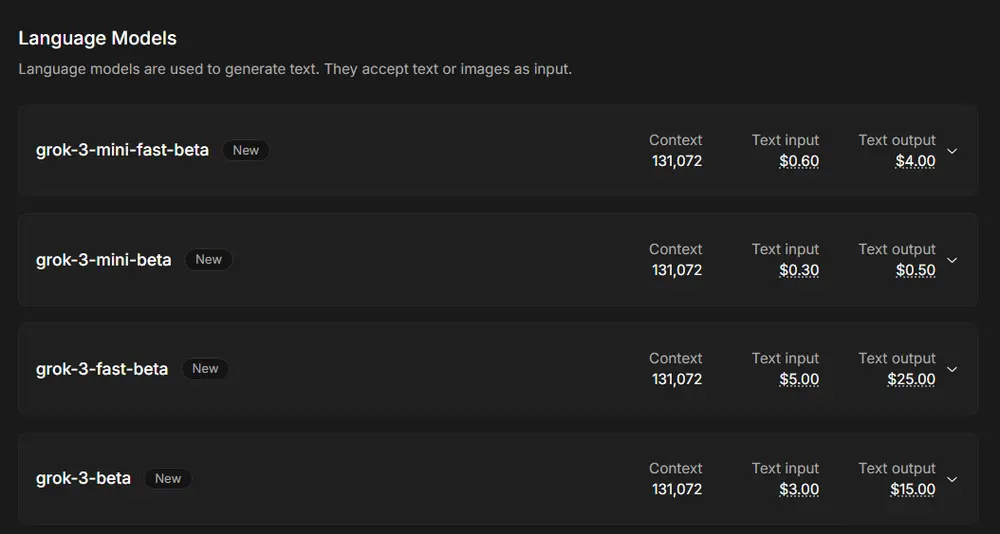Image resolution: width=1000 pixels, height=534 pixels.
Task: Click New badge beside grok-3-beta
Action: click(x=168, y=478)
